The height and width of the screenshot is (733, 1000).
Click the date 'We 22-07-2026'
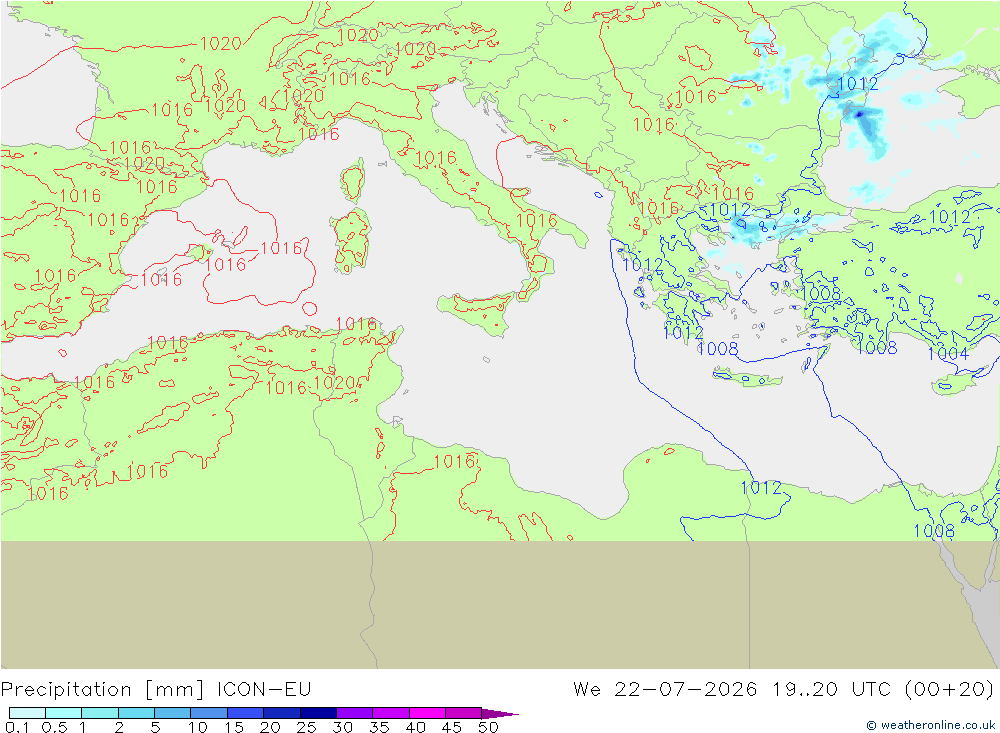(x=665, y=689)
